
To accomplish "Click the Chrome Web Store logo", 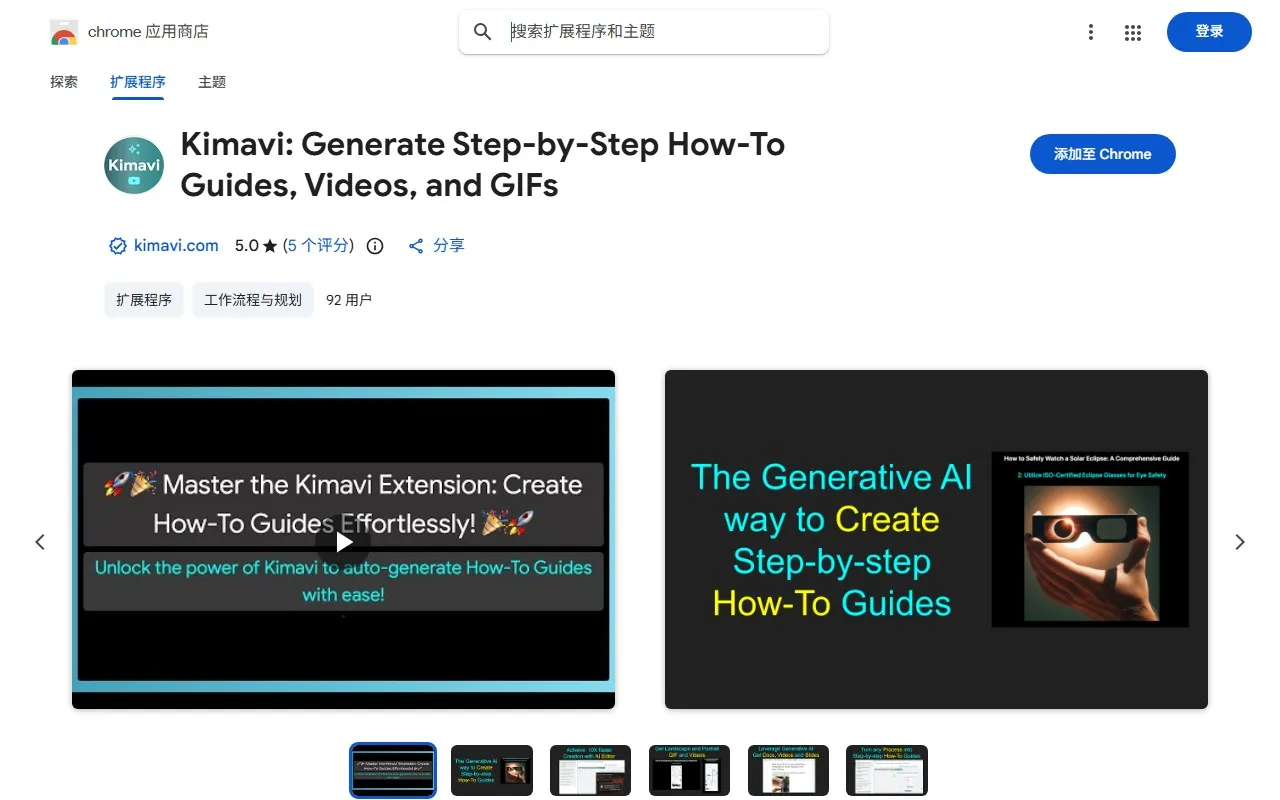I will tap(64, 31).
